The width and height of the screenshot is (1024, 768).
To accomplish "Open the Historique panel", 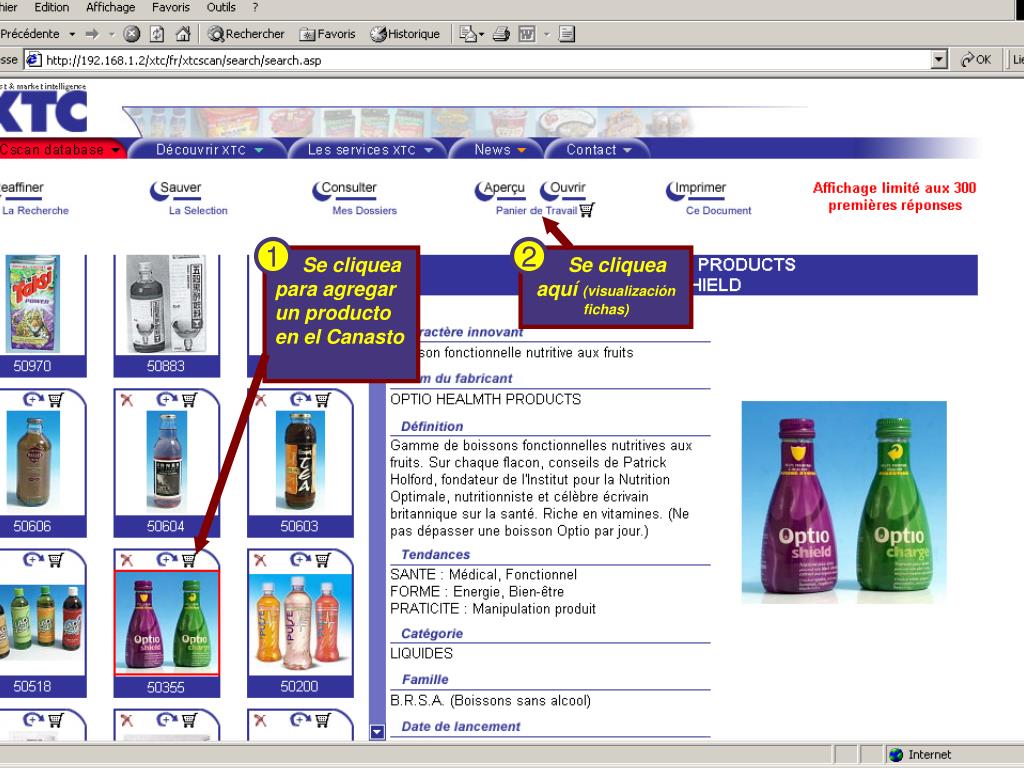I will [x=405, y=34].
